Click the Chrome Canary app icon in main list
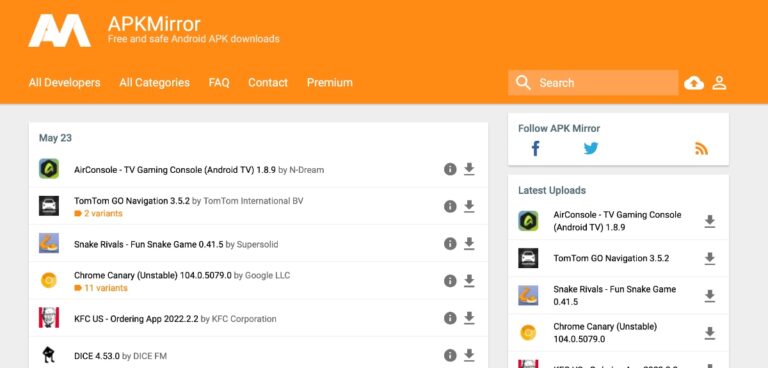The height and width of the screenshot is (368, 768). point(49,280)
